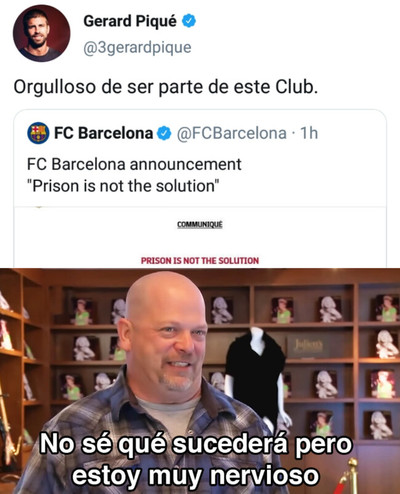Click the blue verified badge beside Gerard Piqué
This screenshot has width=400, height=494.
189,21
